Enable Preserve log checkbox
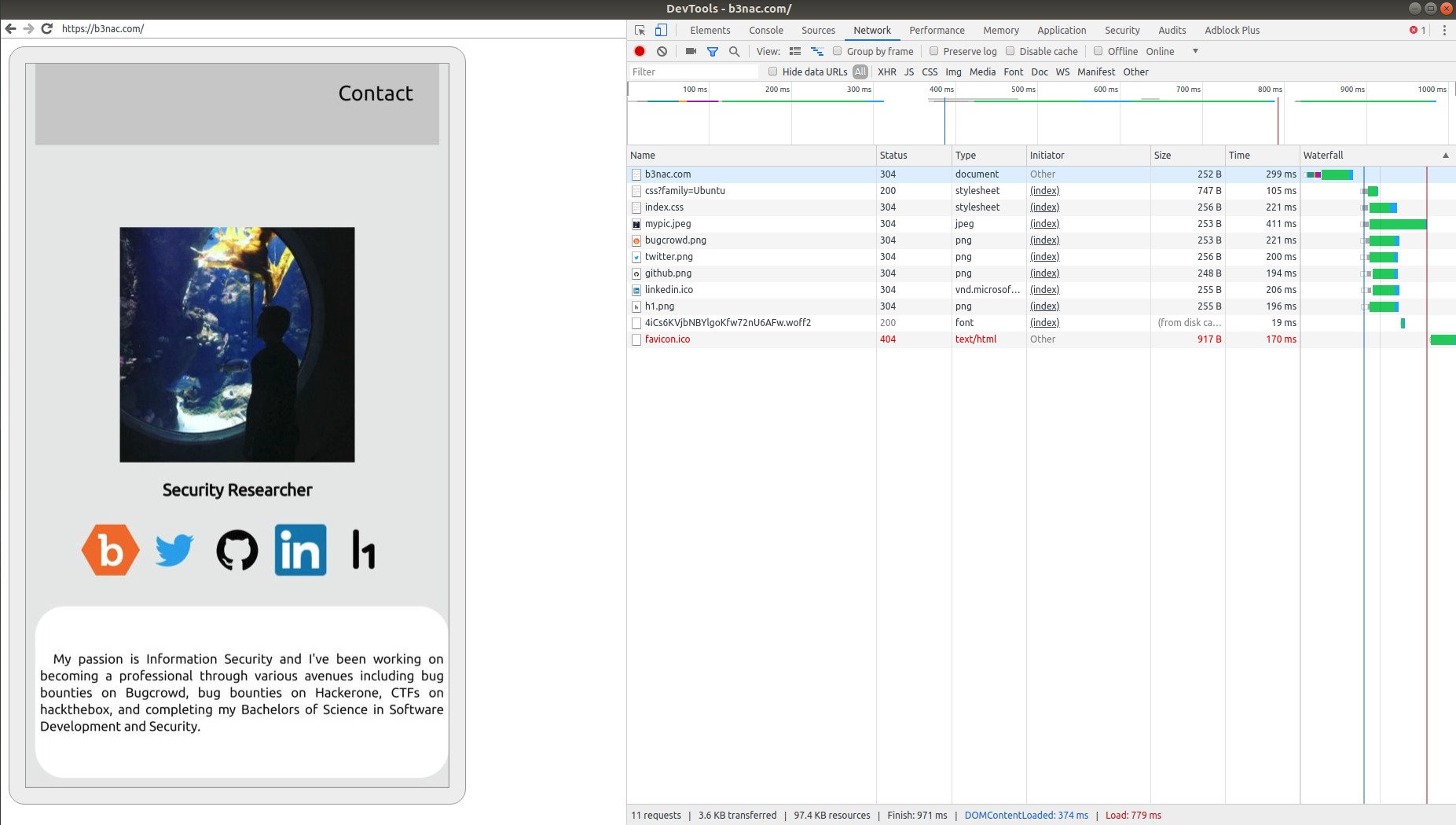Viewport: 1456px width, 825px height. pyautogui.click(x=934, y=51)
